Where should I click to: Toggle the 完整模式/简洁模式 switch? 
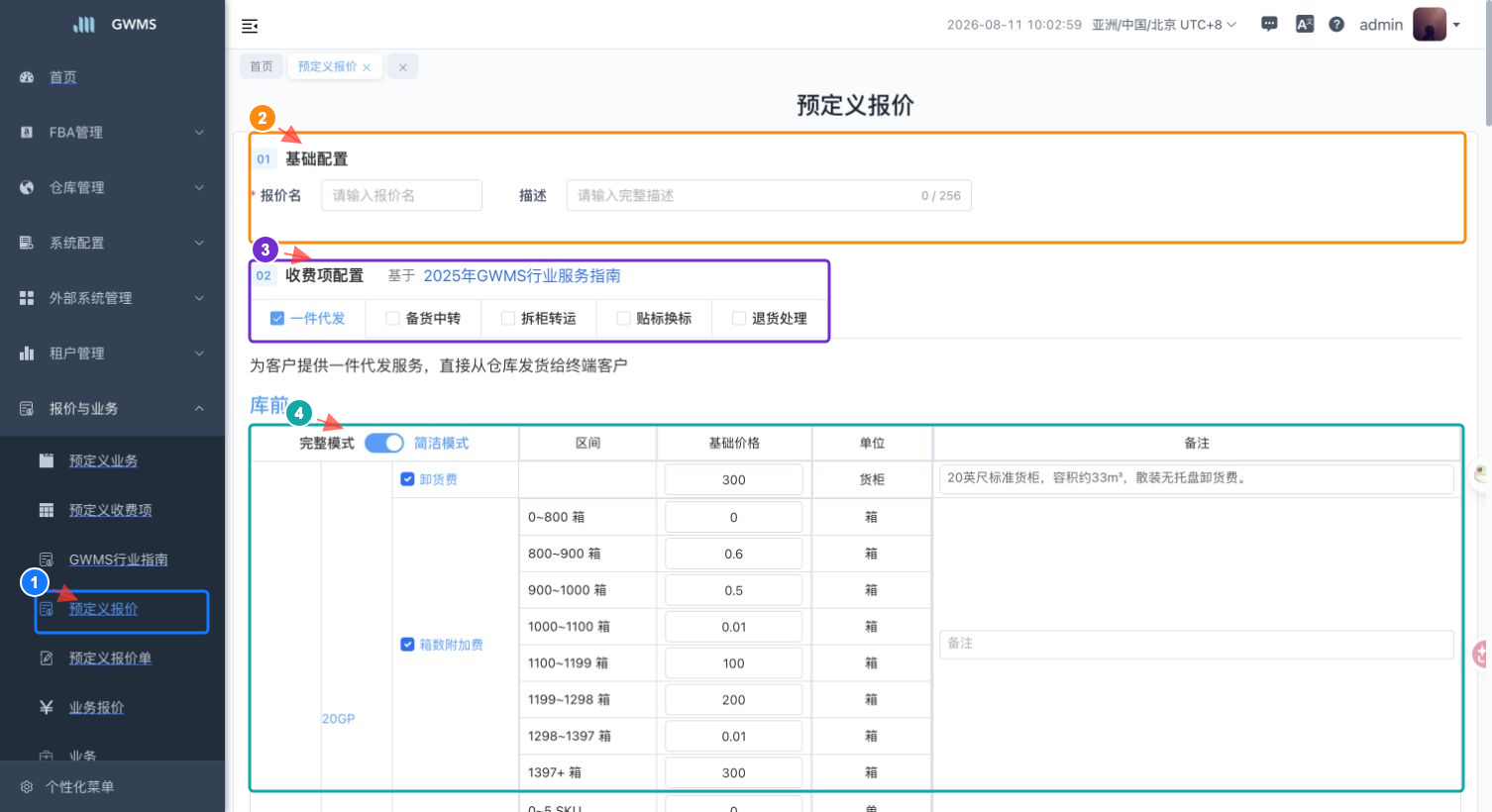(x=384, y=444)
